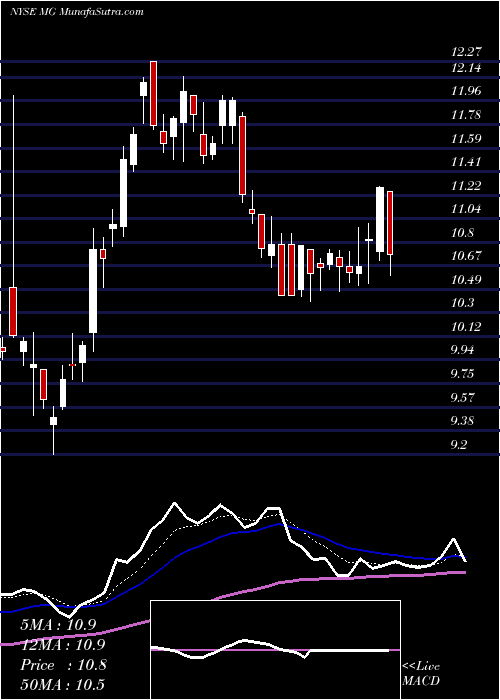The width and height of the screenshot is (500, 700).
Task: Click the 11.59 price level label
Action: [467, 138]
